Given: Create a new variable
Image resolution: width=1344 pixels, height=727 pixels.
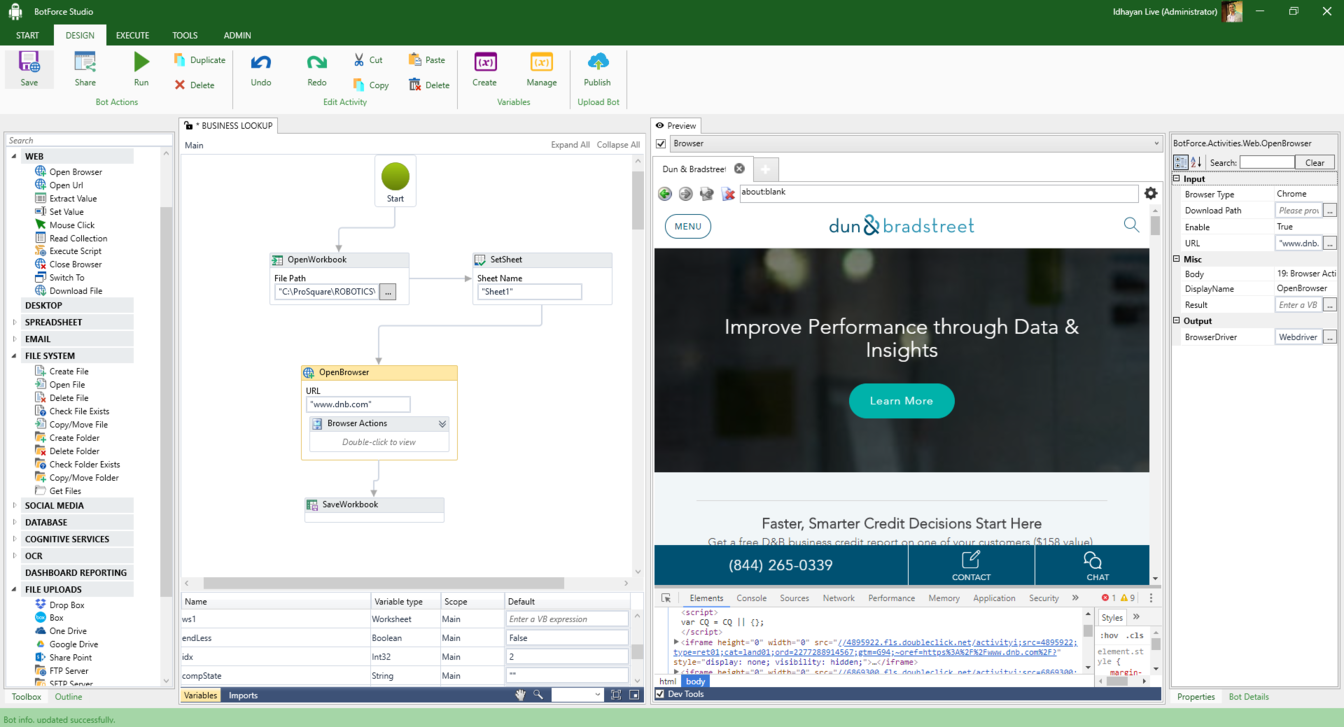Looking at the screenshot, I should pyautogui.click(x=485, y=69).
